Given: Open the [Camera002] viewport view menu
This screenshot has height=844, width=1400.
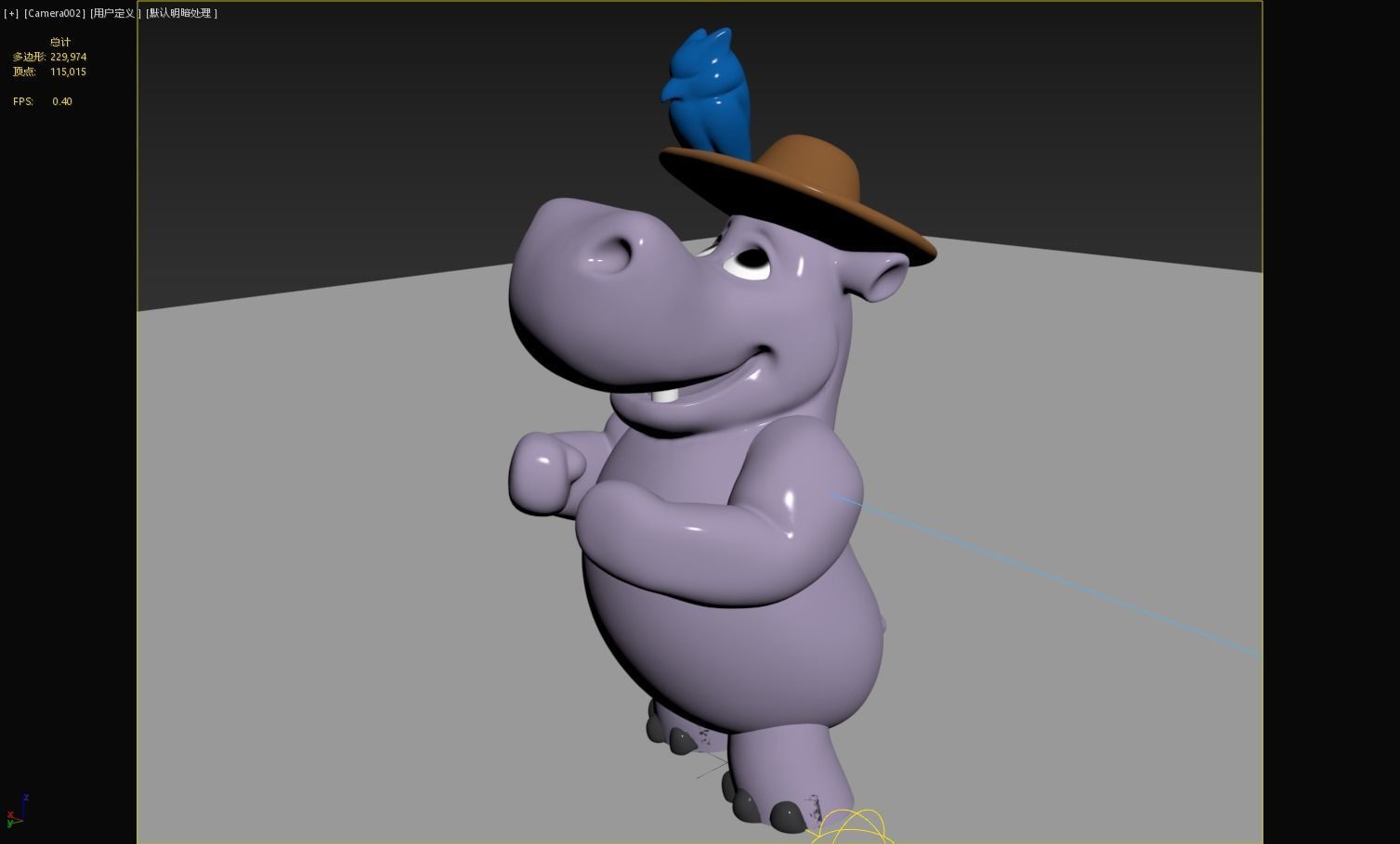Looking at the screenshot, I should pos(55,13).
